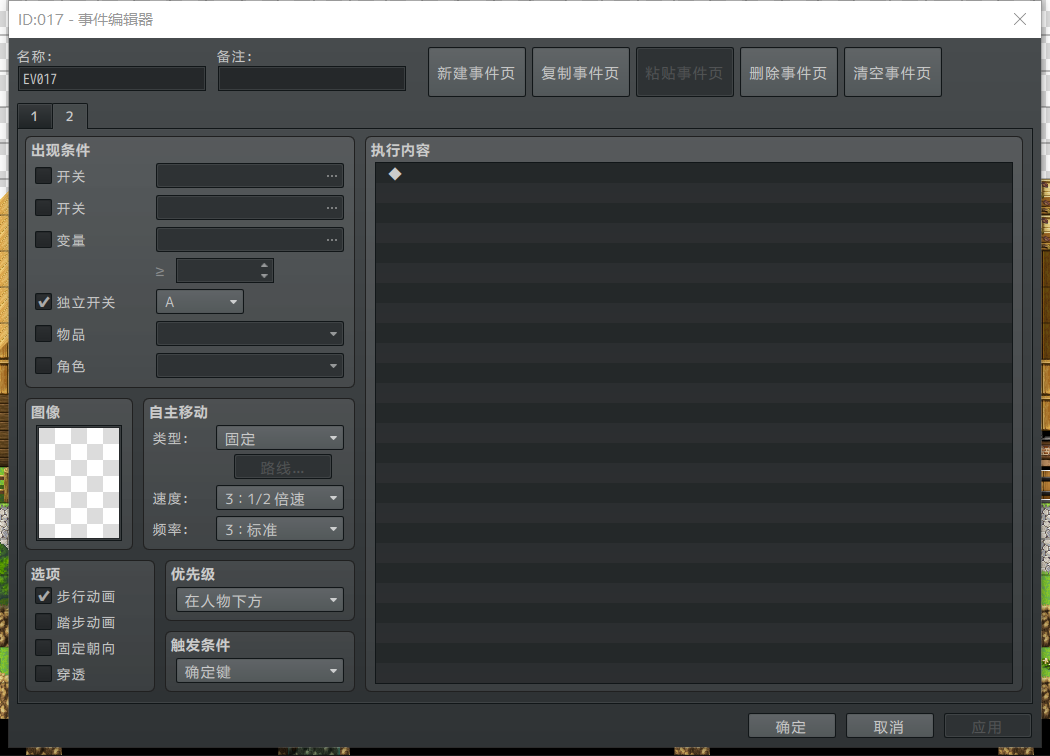Enable the 固定朝向 option
1050x756 pixels.
(44, 648)
